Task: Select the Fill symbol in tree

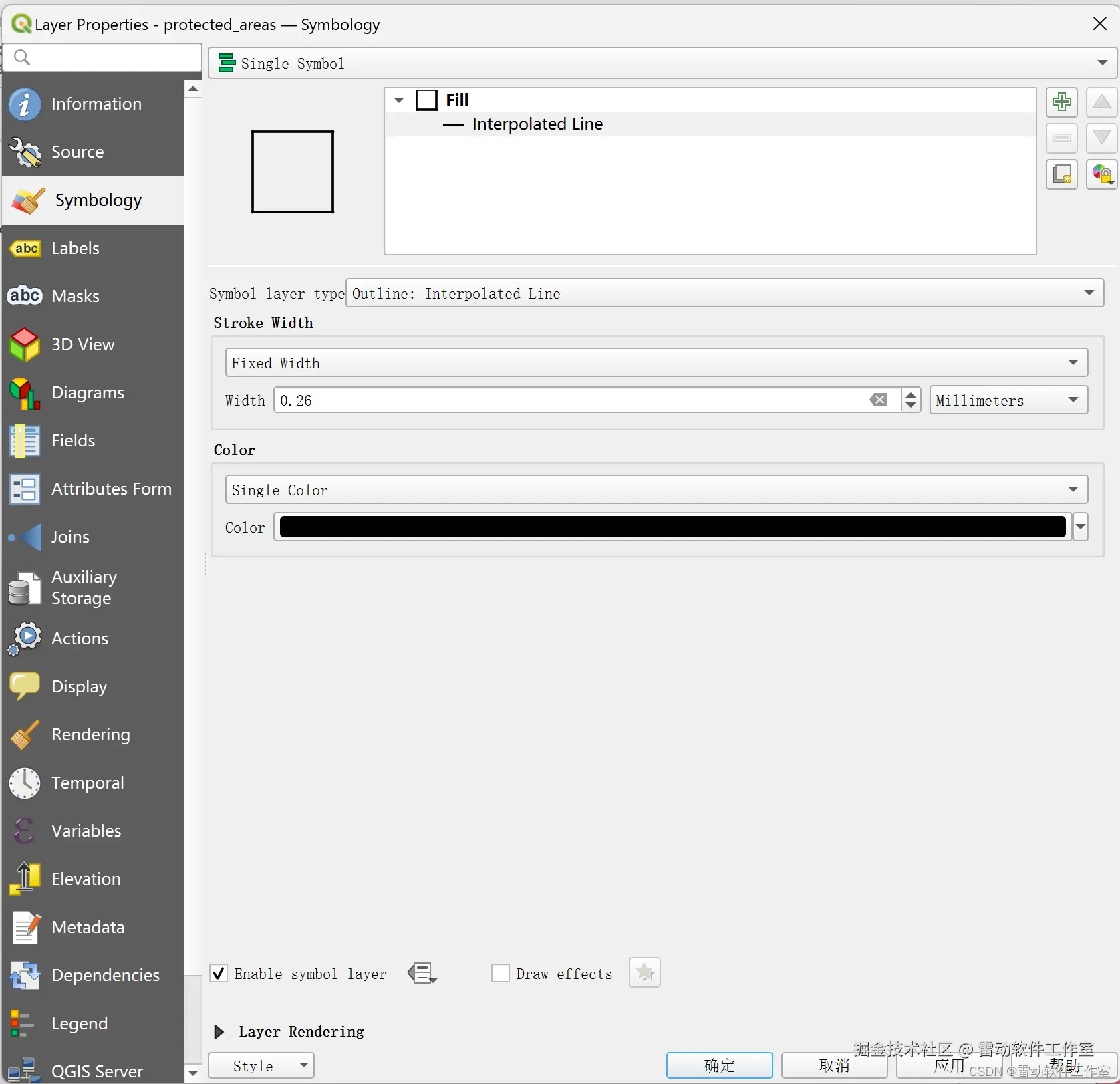Action: (x=457, y=100)
